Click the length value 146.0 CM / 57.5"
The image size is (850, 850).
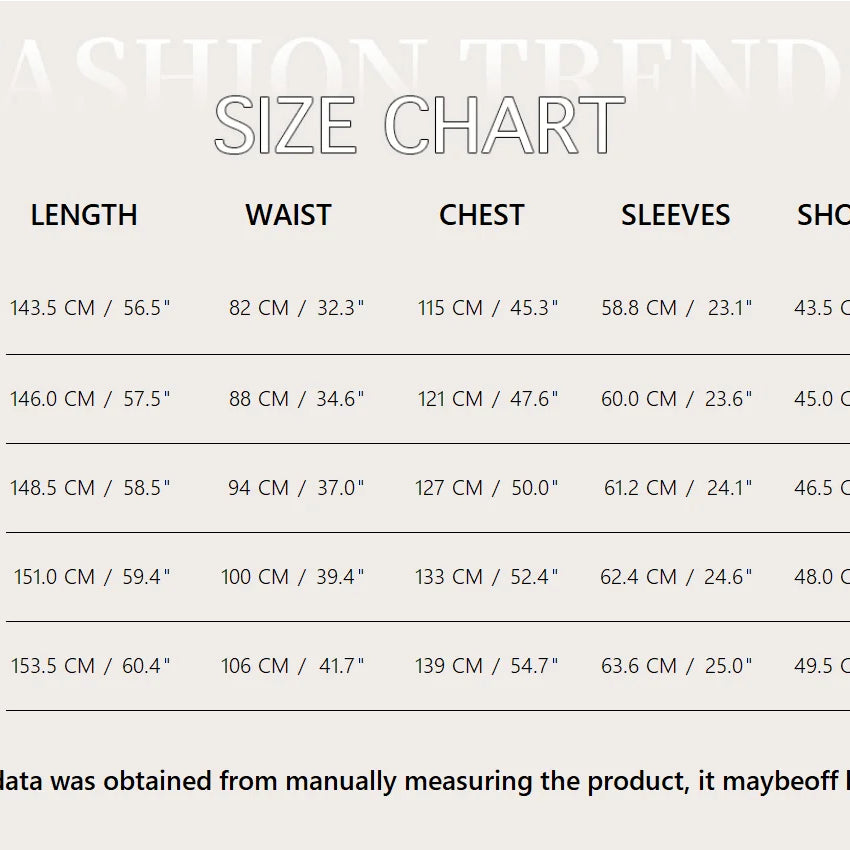(90, 399)
